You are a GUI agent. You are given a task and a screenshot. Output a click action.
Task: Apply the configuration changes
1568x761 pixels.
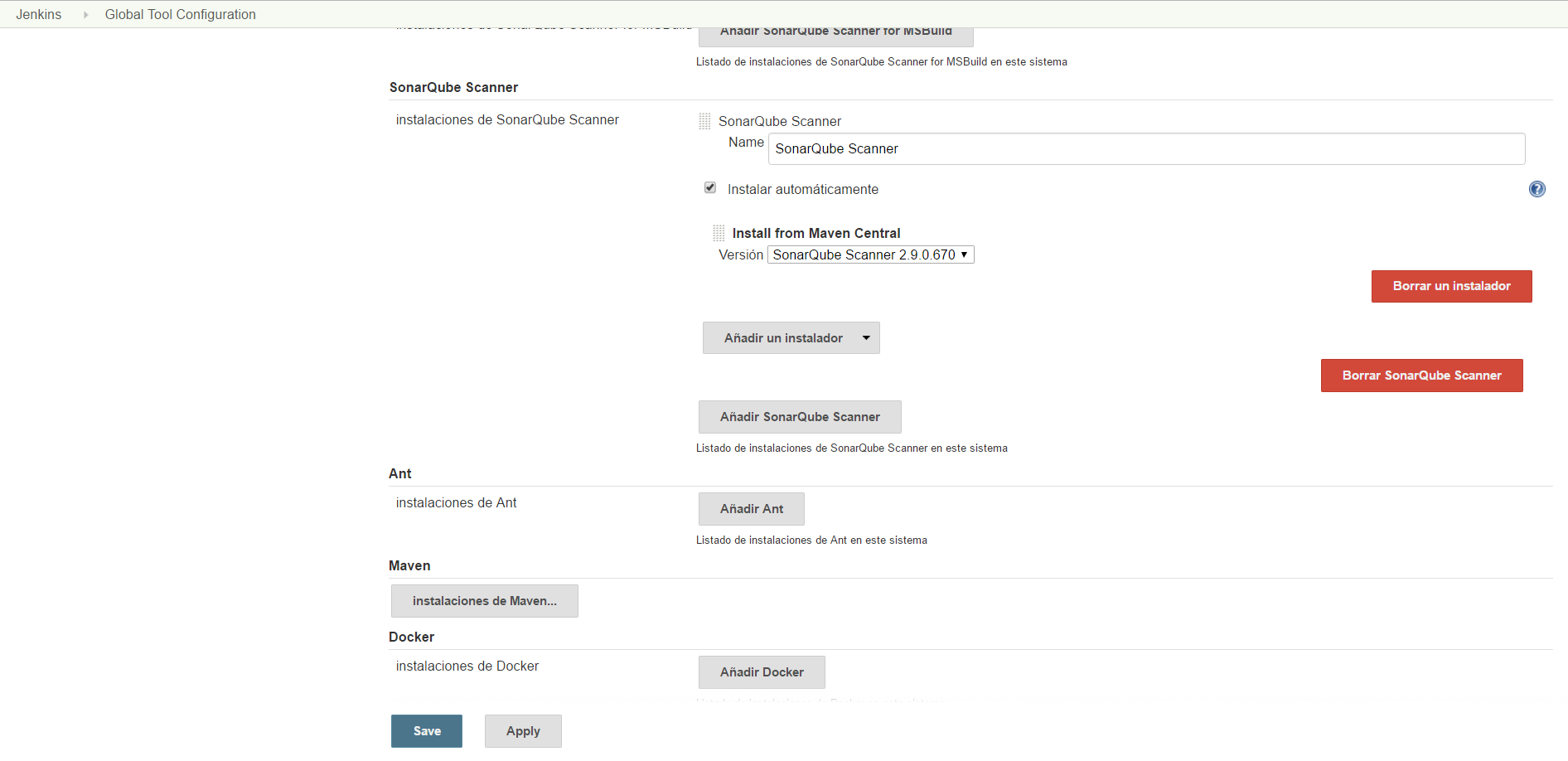point(523,731)
